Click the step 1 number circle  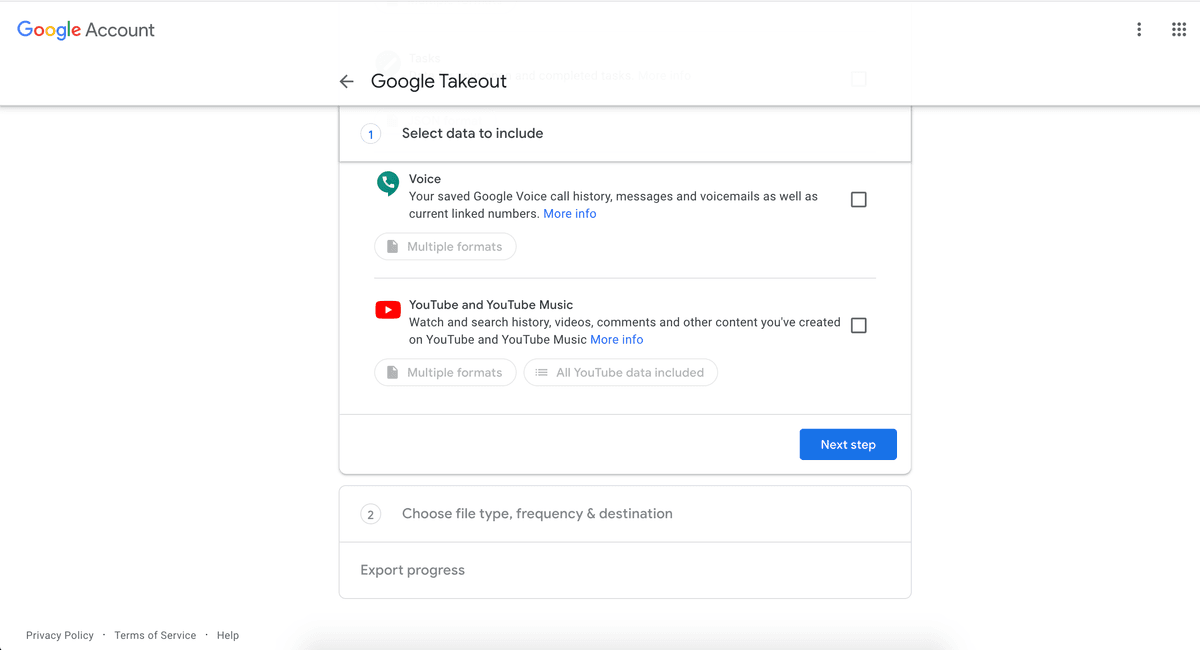click(x=371, y=134)
